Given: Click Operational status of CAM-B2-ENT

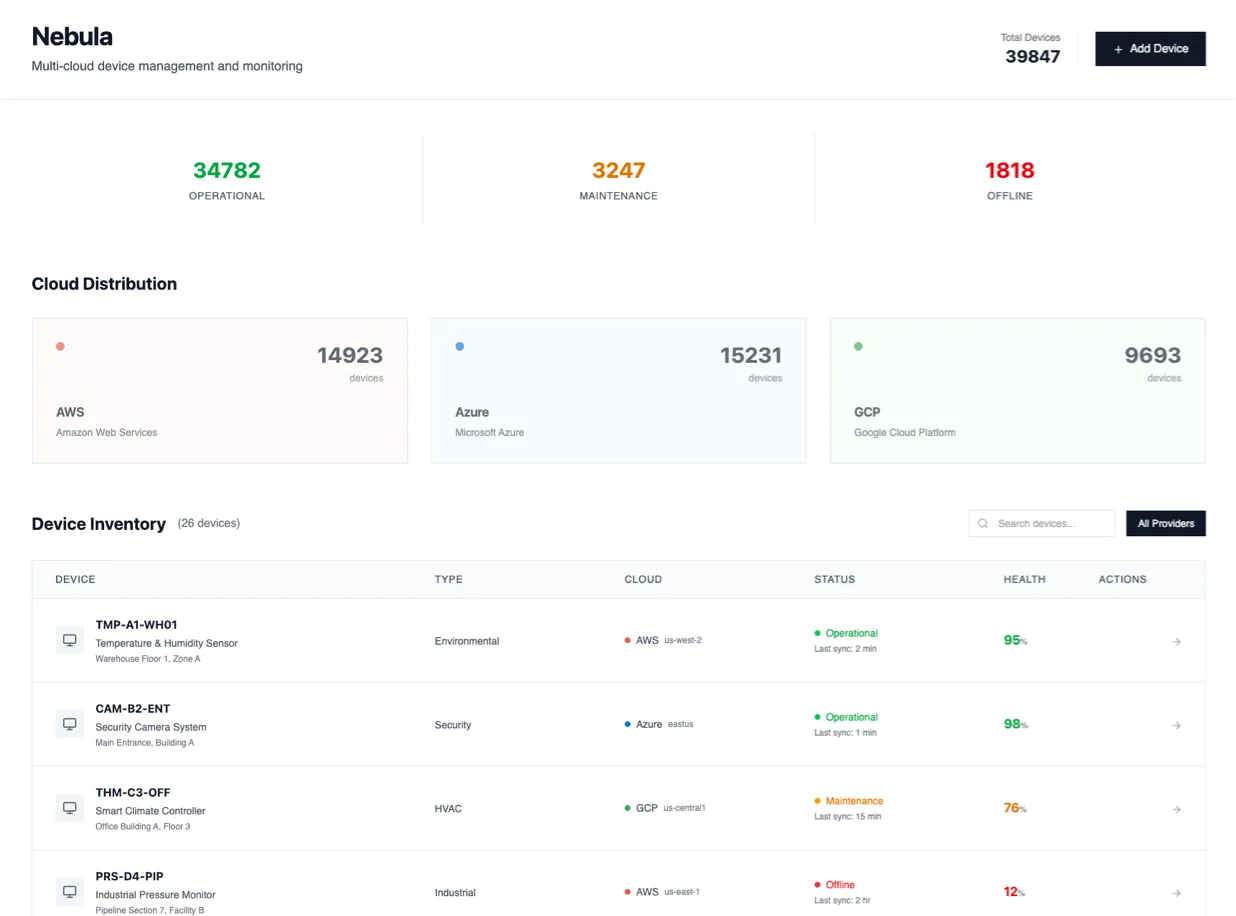Looking at the screenshot, I should point(846,717).
